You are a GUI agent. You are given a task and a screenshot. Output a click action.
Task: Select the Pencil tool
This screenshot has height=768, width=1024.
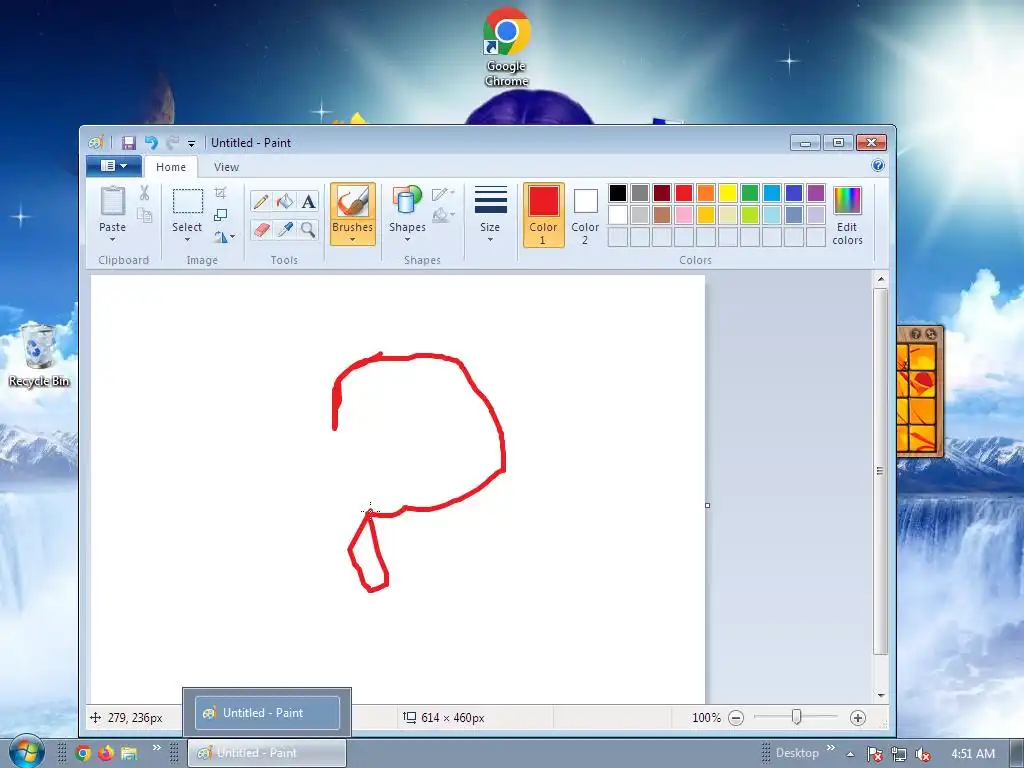261,201
